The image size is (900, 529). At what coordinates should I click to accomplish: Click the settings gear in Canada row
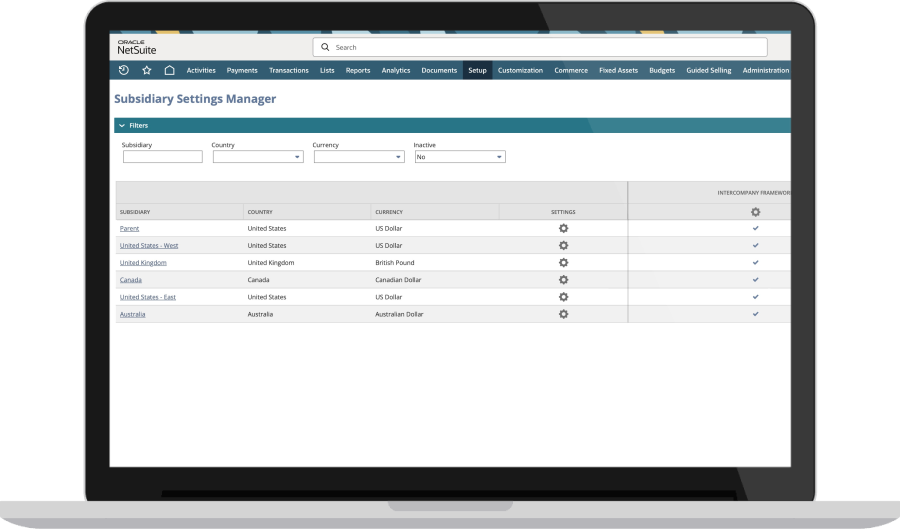point(563,280)
